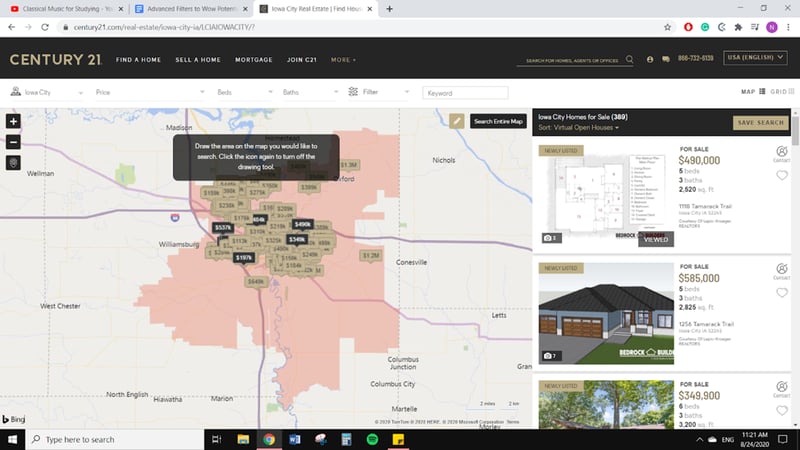
Task: Open the blue house rendering thumbnail
Action: pos(606,313)
